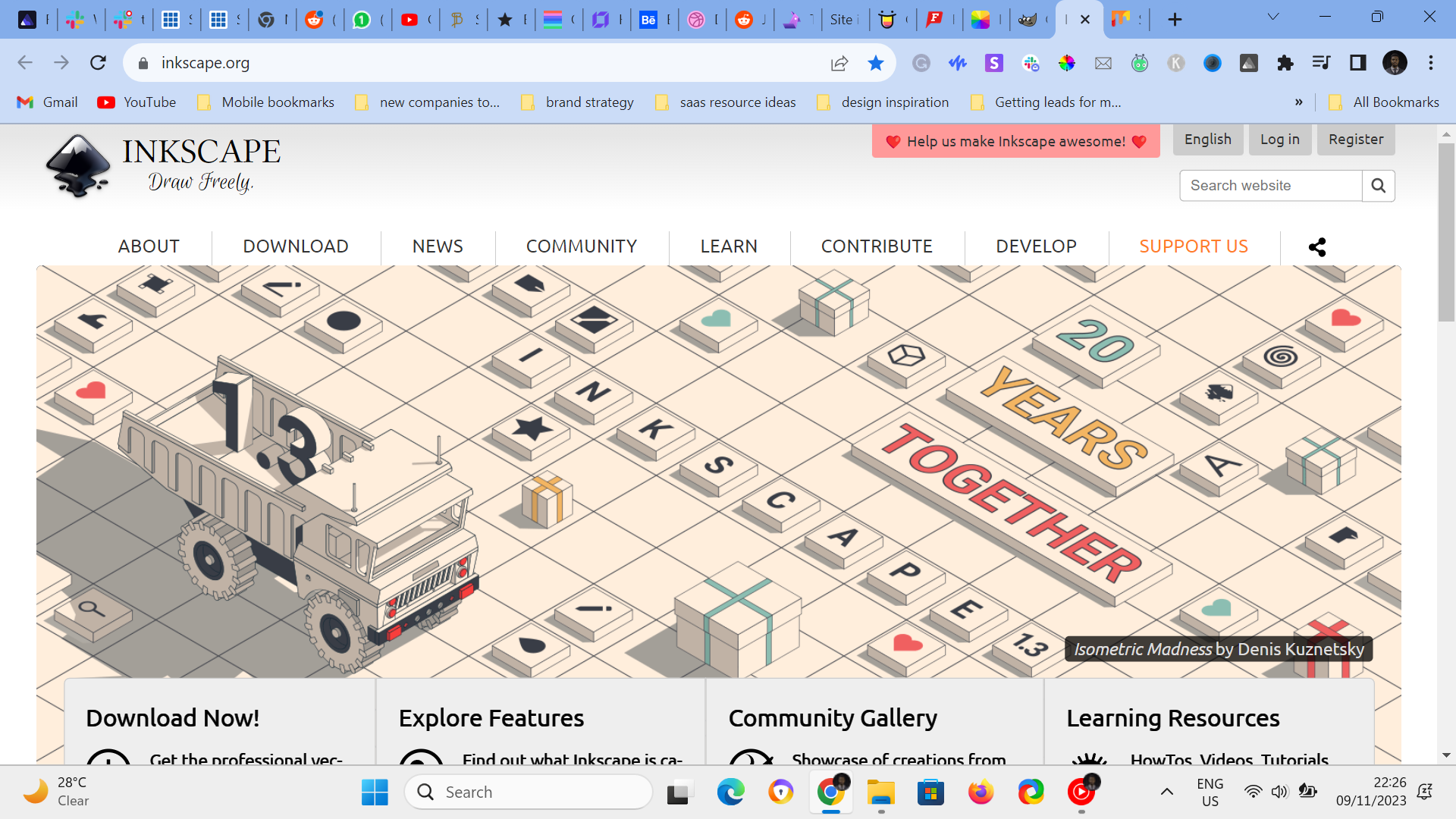The width and height of the screenshot is (1456, 819).
Task: Expand hidden bookmarks overflow chevron
Action: point(1298,102)
